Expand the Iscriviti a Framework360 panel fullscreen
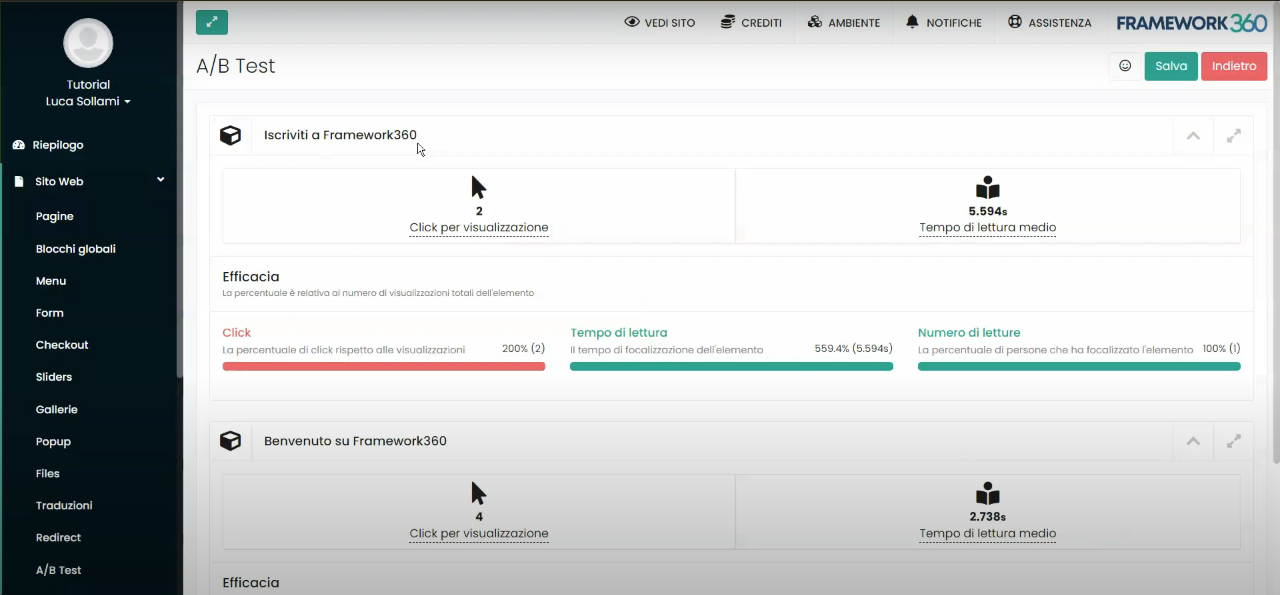This screenshot has height=595, width=1280. click(1234, 136)
